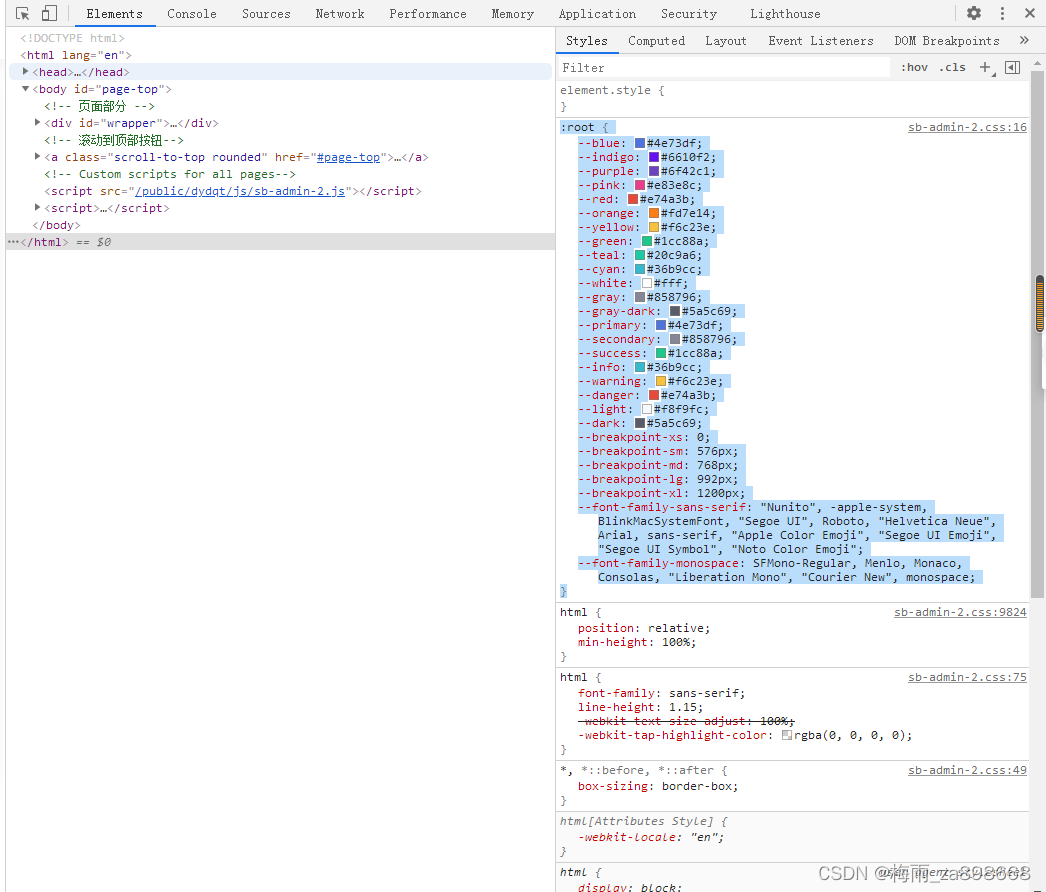The width and height of the screenshot is (1046, 892).
Task: Switch to the Memory tab
Action: [x=512, y=14]
